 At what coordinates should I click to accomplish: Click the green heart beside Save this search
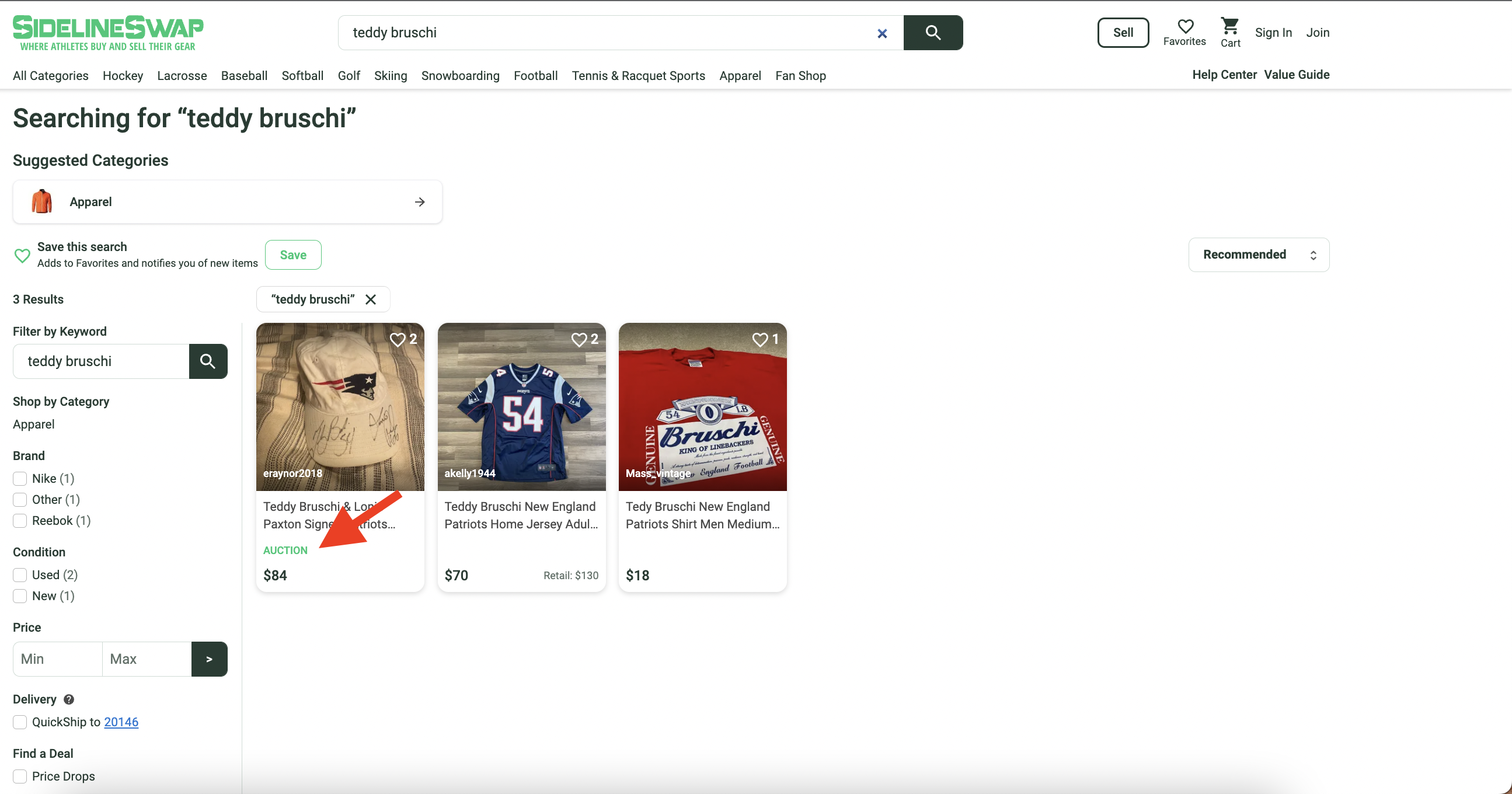22,255
